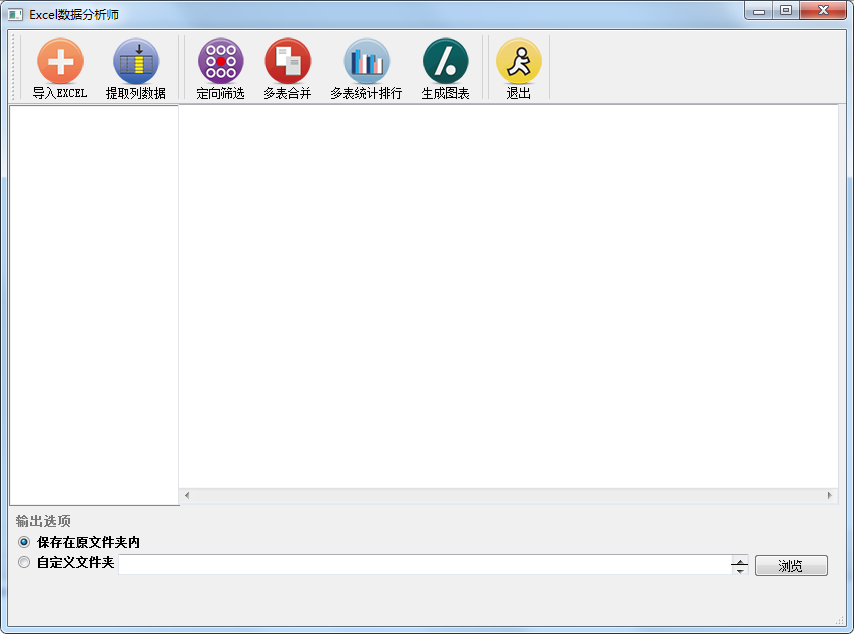Choose the 自定义文件夹 radio option

pos(24,562)
